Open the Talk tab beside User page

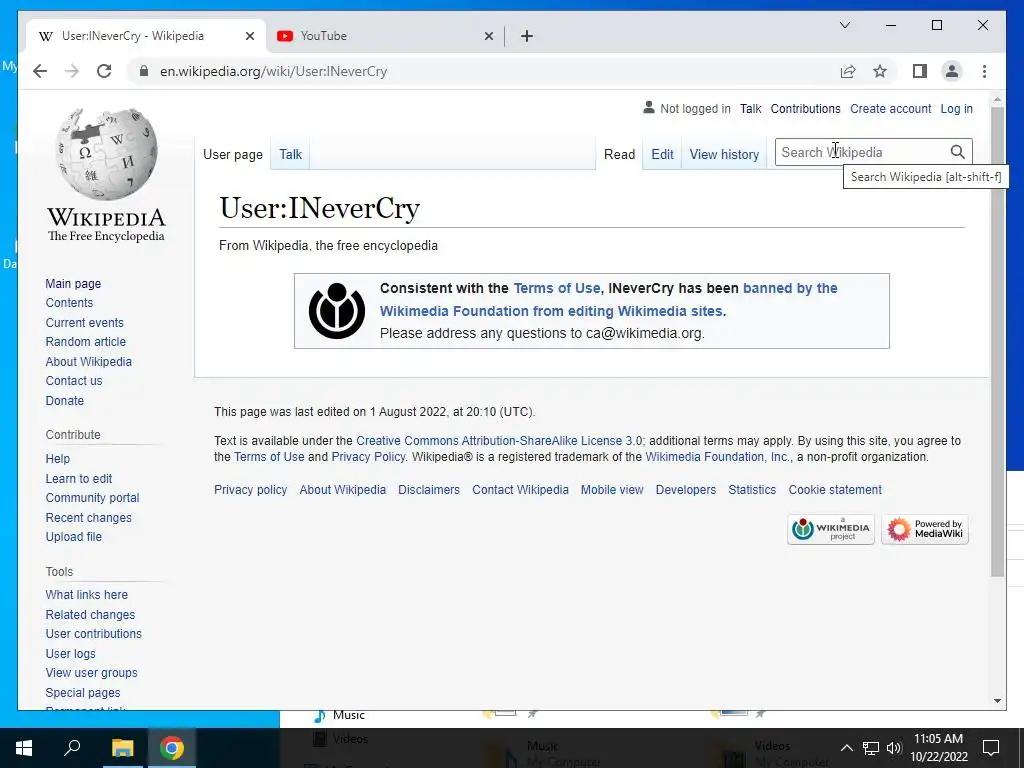click(x=290, y=155)
